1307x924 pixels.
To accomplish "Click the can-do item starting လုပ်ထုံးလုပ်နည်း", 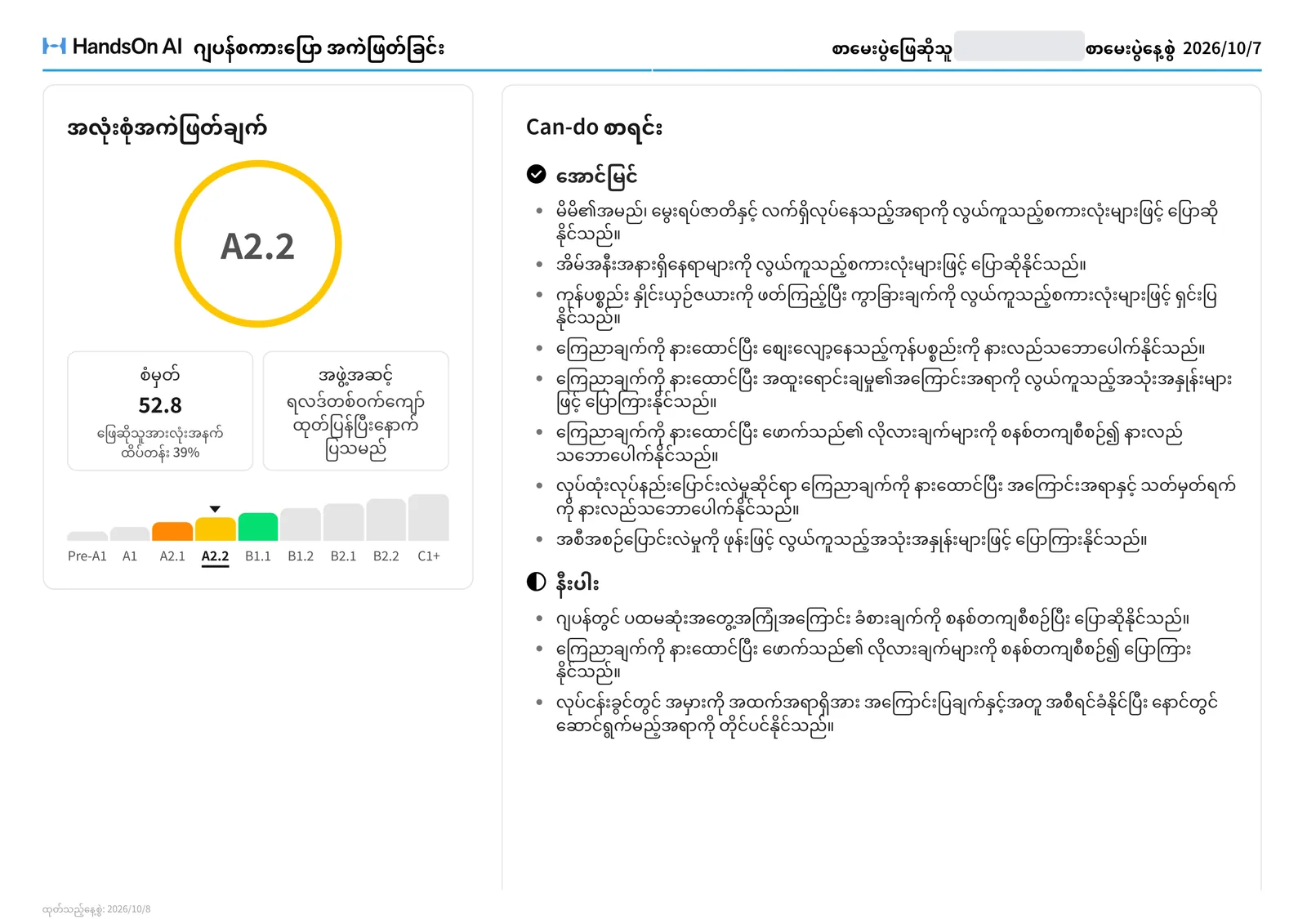I will 895,498.
